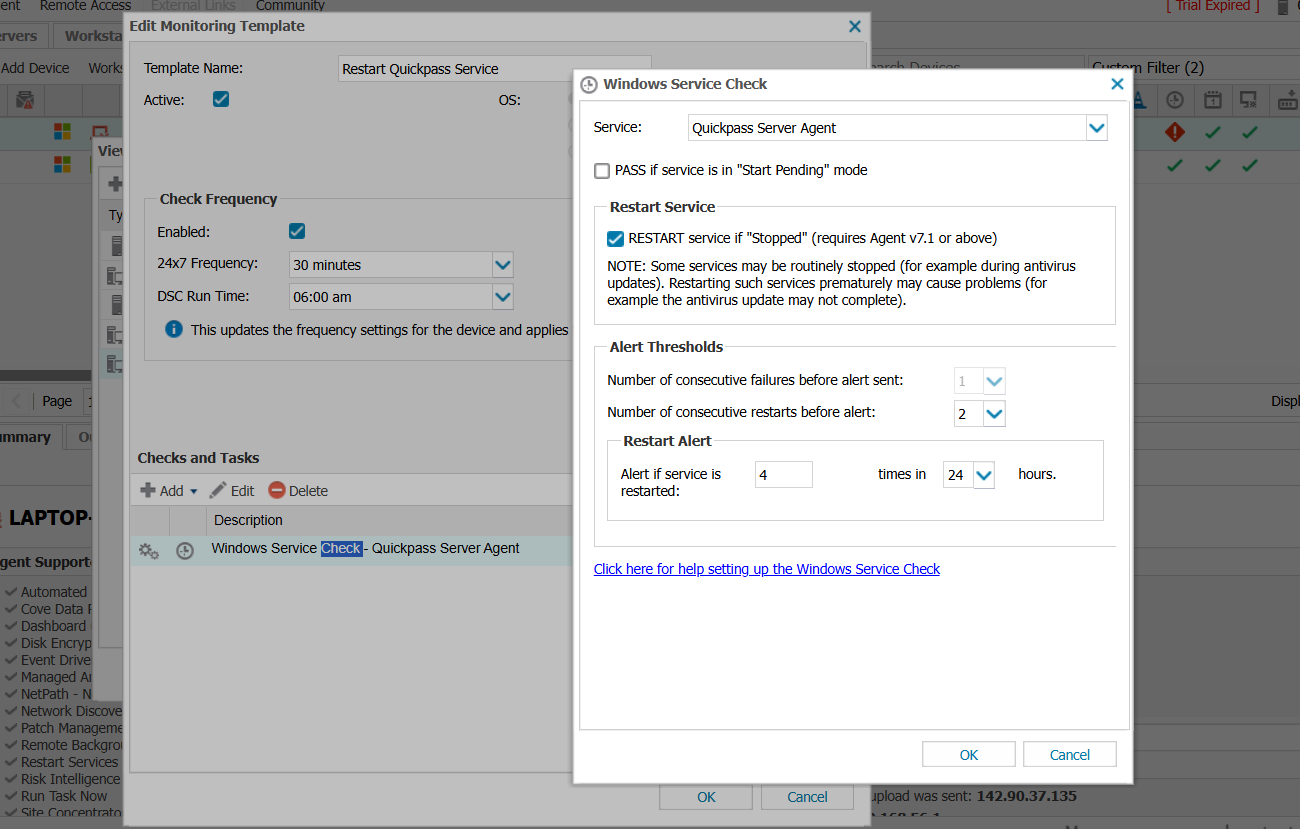The height and width of the screenshot is (829, 1300).
Task: Click the Checks and Tasks heading
Action: (x=198, y=458)
